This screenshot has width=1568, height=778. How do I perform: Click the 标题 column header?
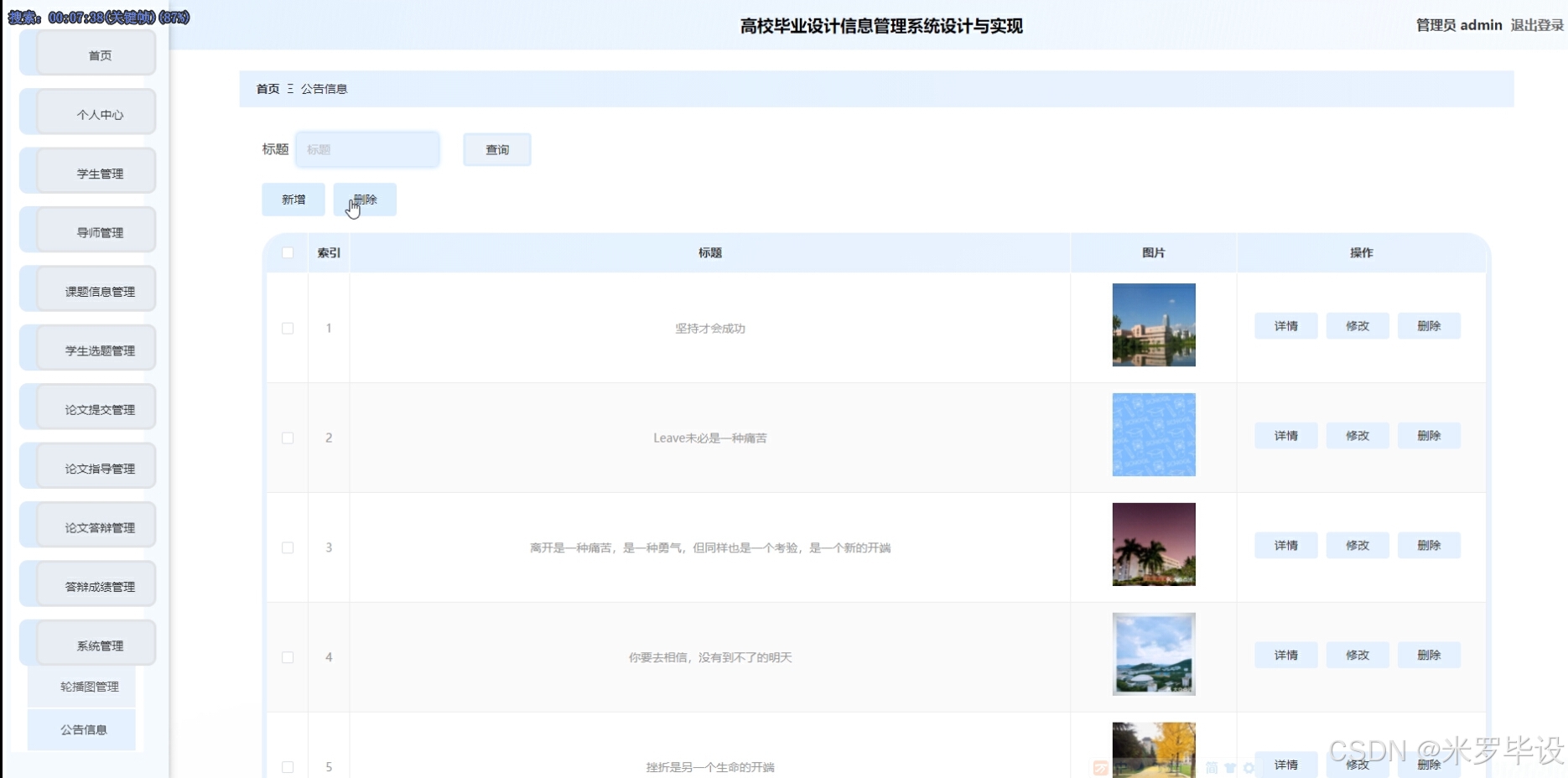pyautogui.click(x=710, y=252)
